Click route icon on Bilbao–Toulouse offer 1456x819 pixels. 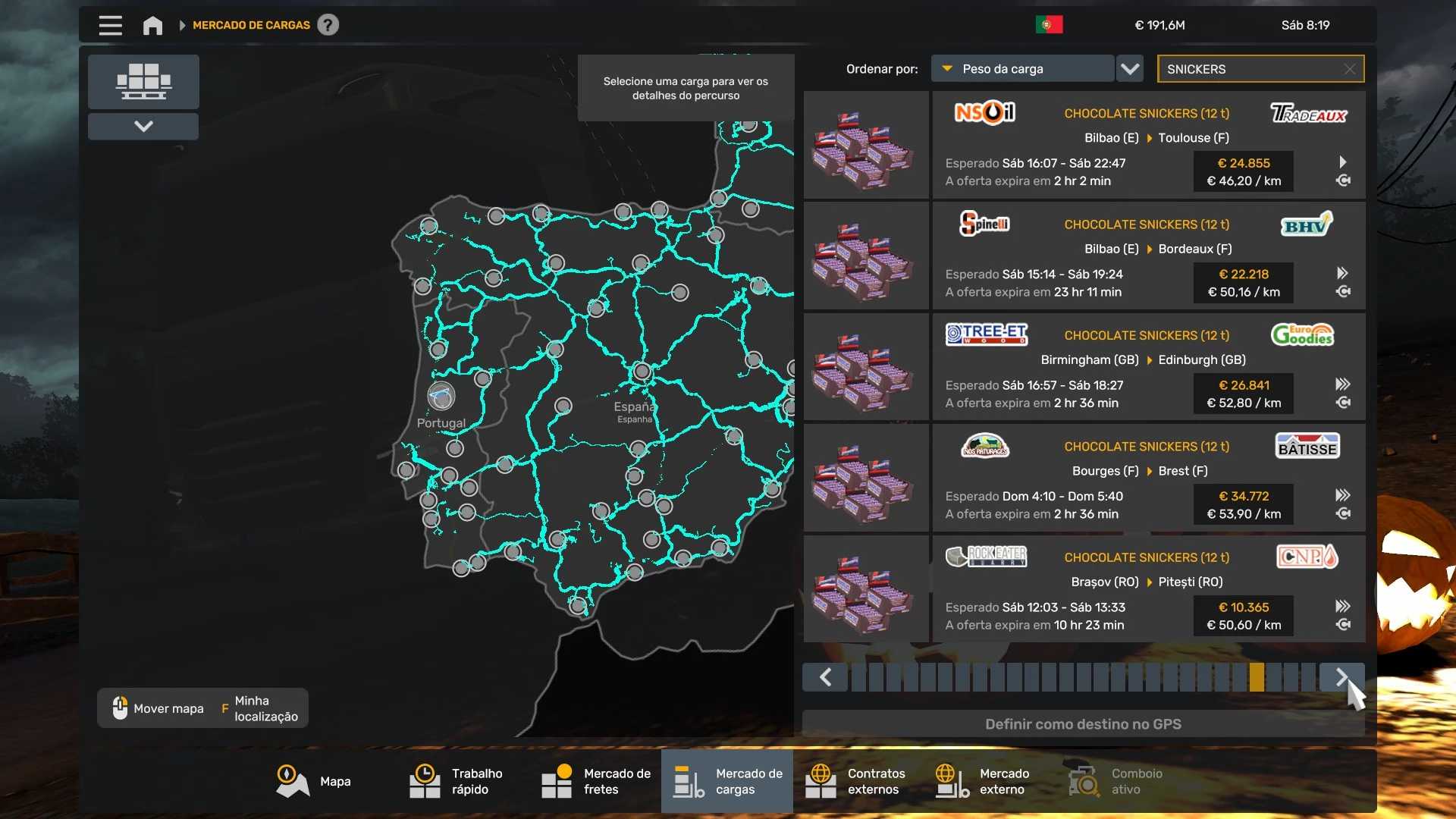point(1343,180)
